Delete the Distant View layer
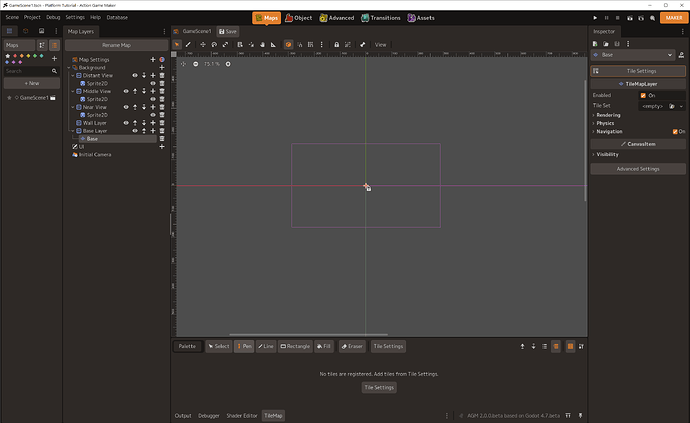Screen dimensions: 690x423 pyautogui.click(x=162, y=75)
